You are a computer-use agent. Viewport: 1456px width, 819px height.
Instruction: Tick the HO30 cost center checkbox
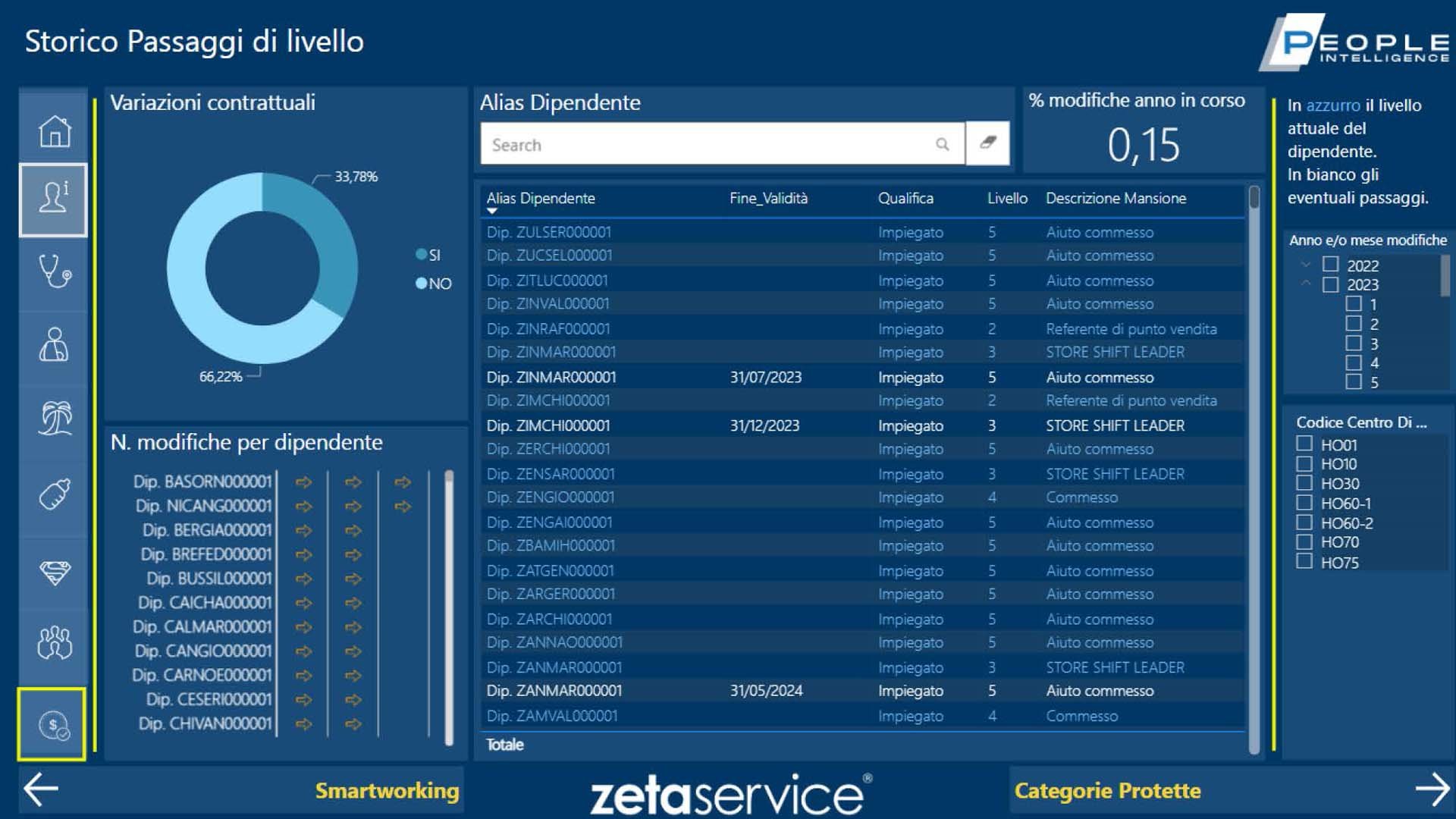coord(1304,482)
